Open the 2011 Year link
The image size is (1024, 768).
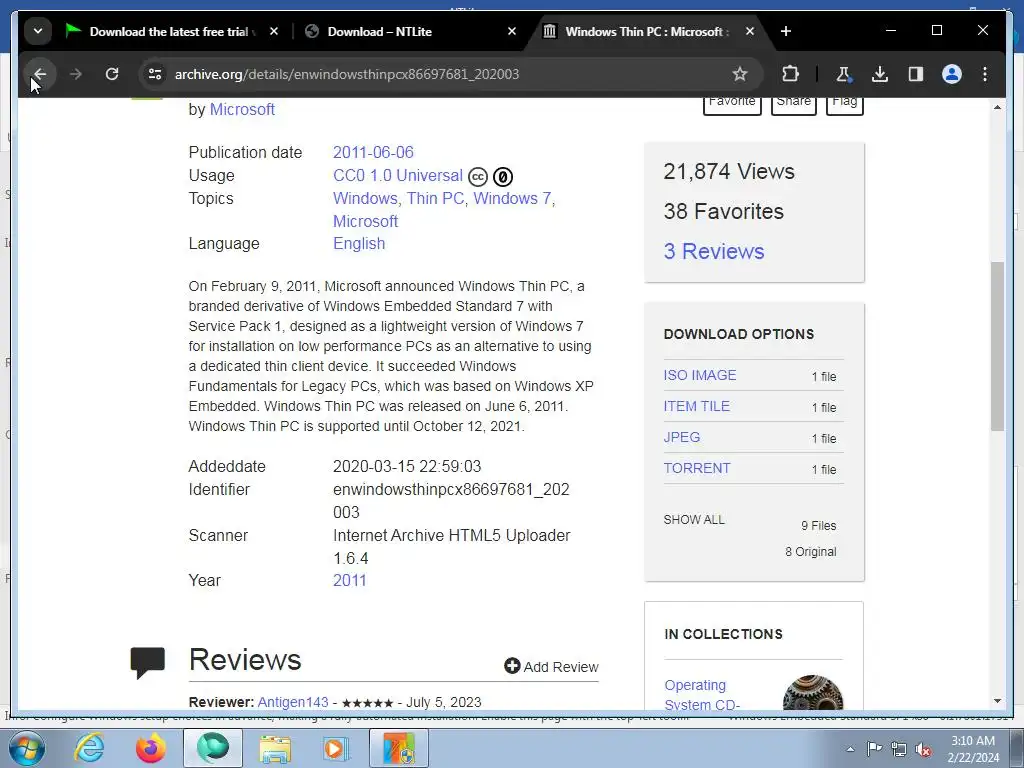[x=349, y=581]
